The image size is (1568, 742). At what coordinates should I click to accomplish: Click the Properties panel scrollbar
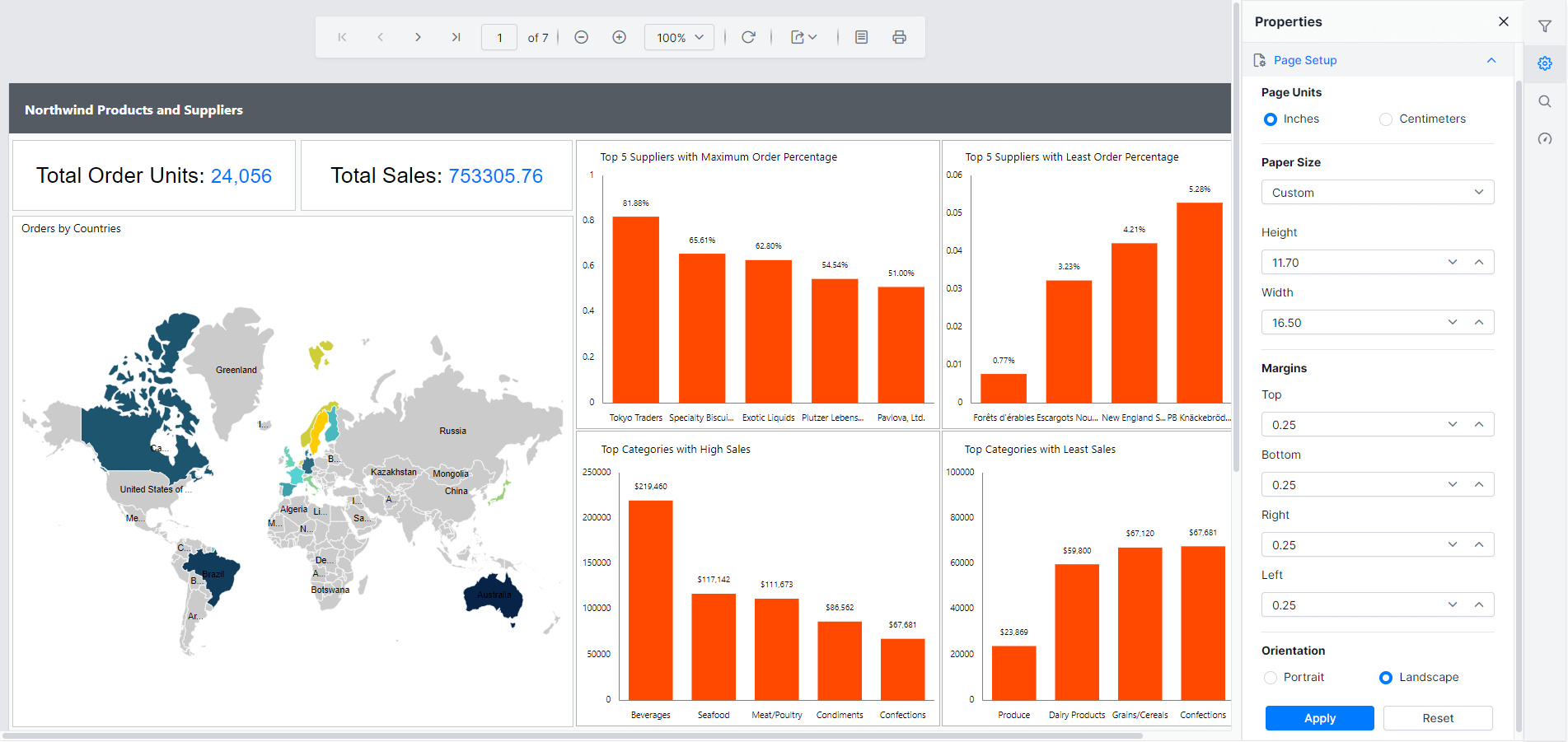(x=1519, y=406)
